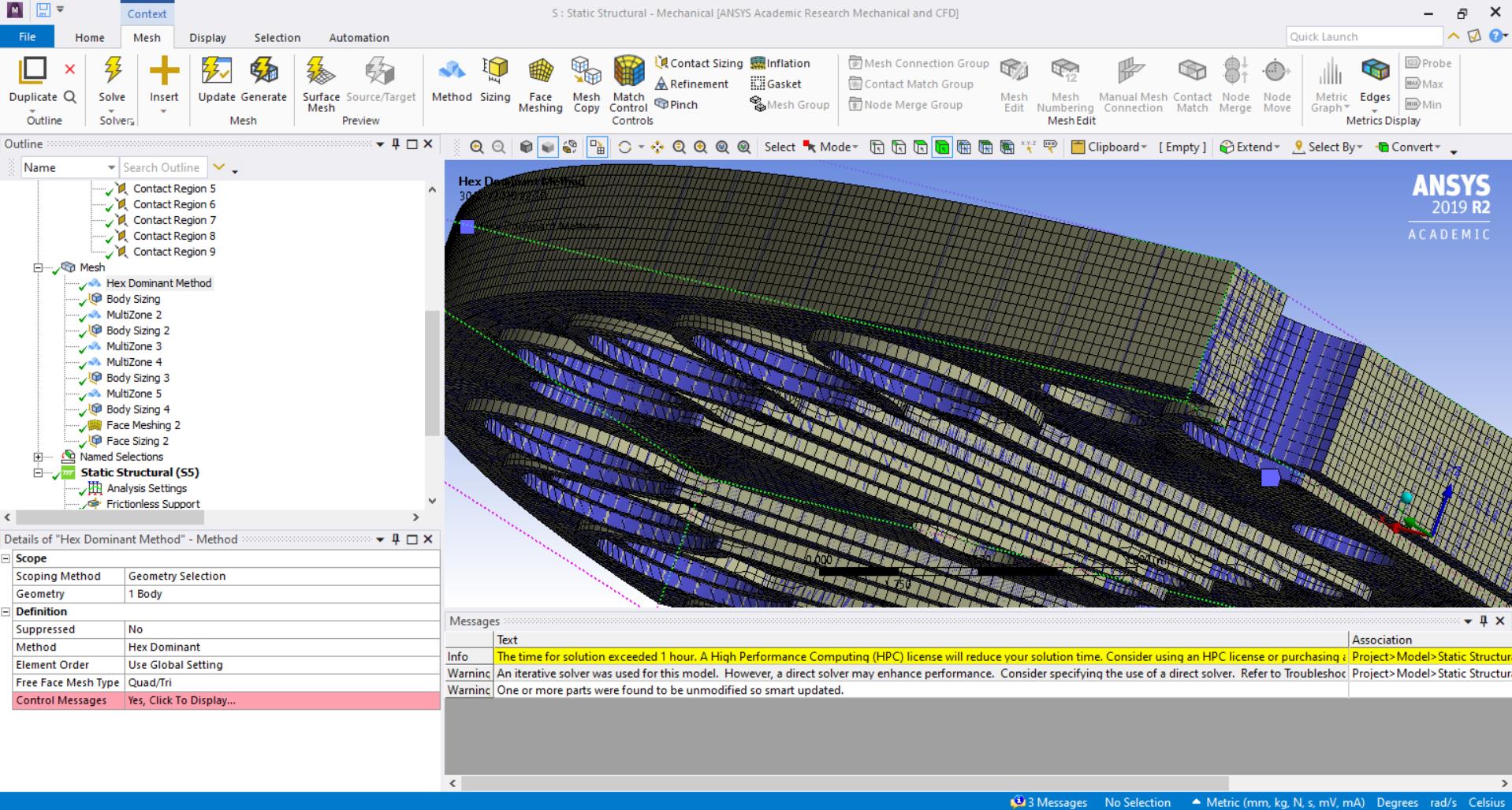Pin the Outline panel
This screenshot has width=1512, height=810.
tap(396, 144)
